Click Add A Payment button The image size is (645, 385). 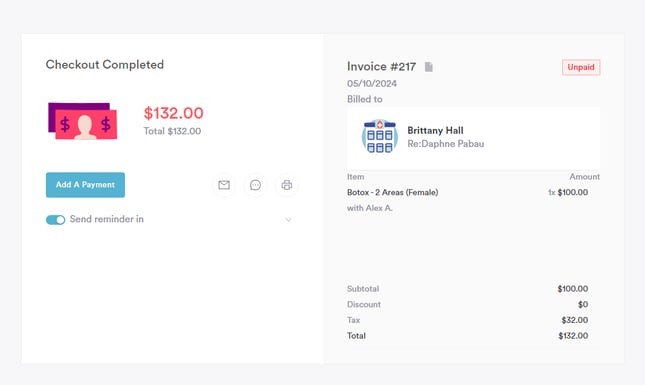coord(85,185)
